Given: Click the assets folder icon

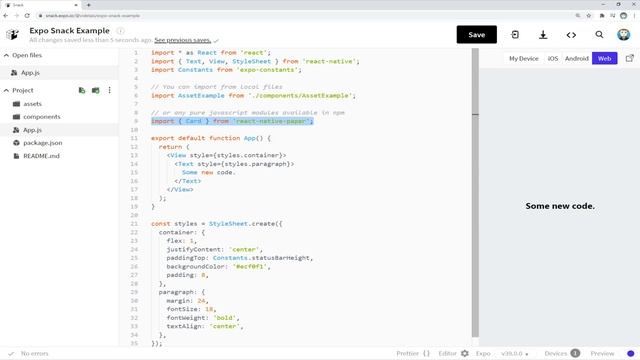Looking at the screenshot, I should 16,104.
